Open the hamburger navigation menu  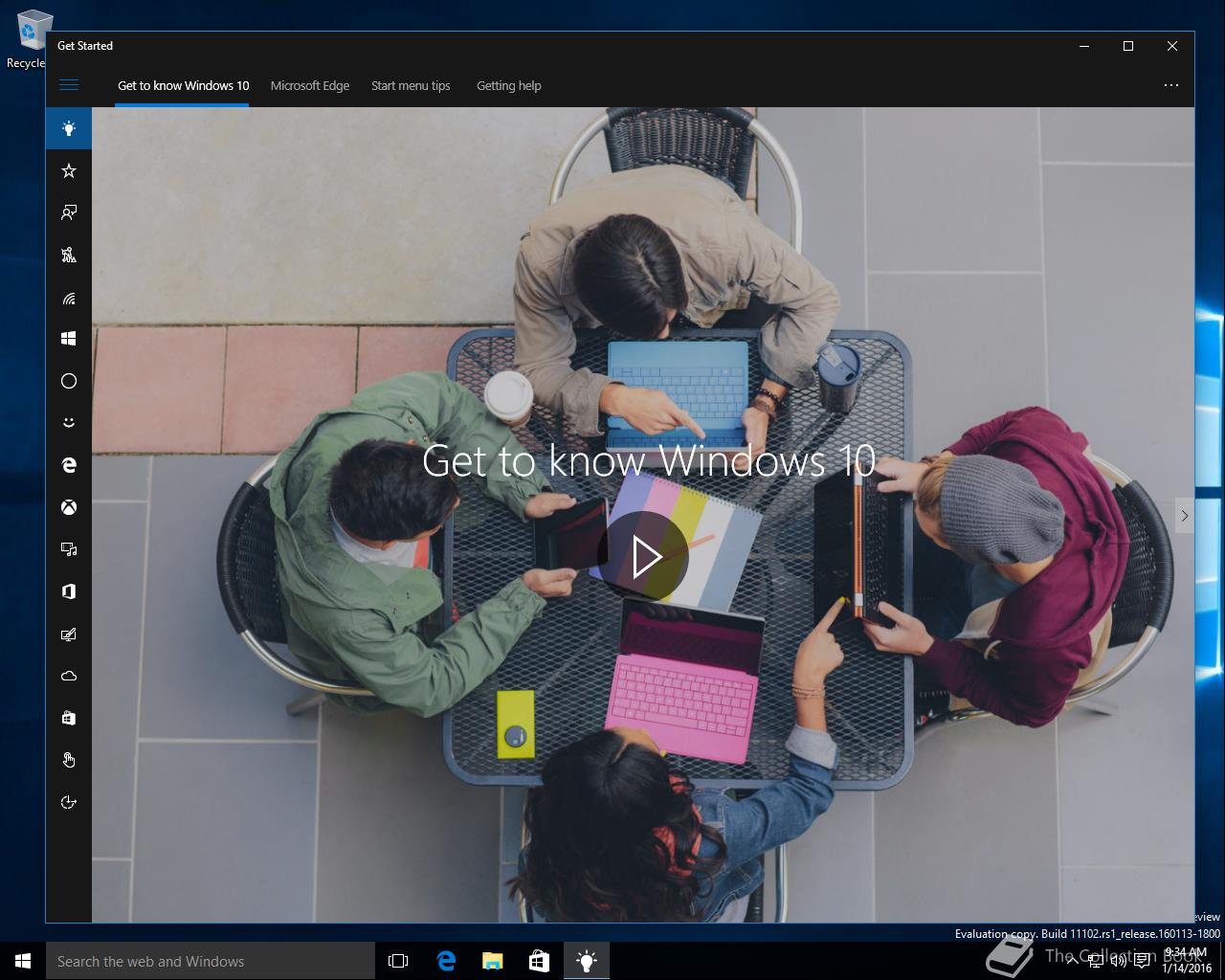point(69,85)
